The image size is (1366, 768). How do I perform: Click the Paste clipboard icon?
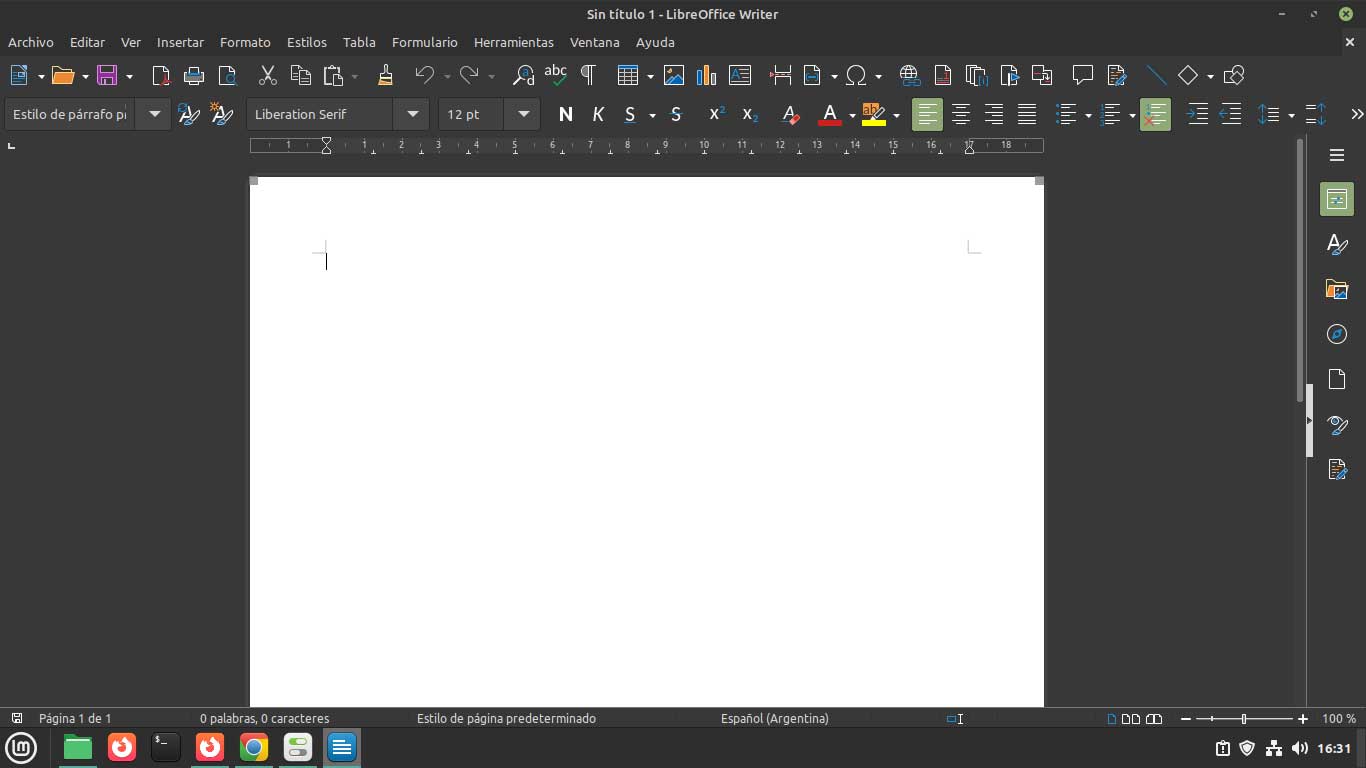click(x=333, y=75)
